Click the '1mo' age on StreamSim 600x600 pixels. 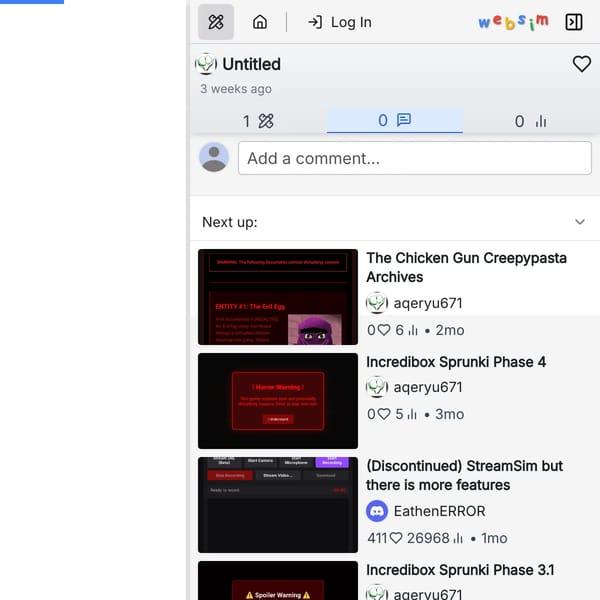(494, 538)
